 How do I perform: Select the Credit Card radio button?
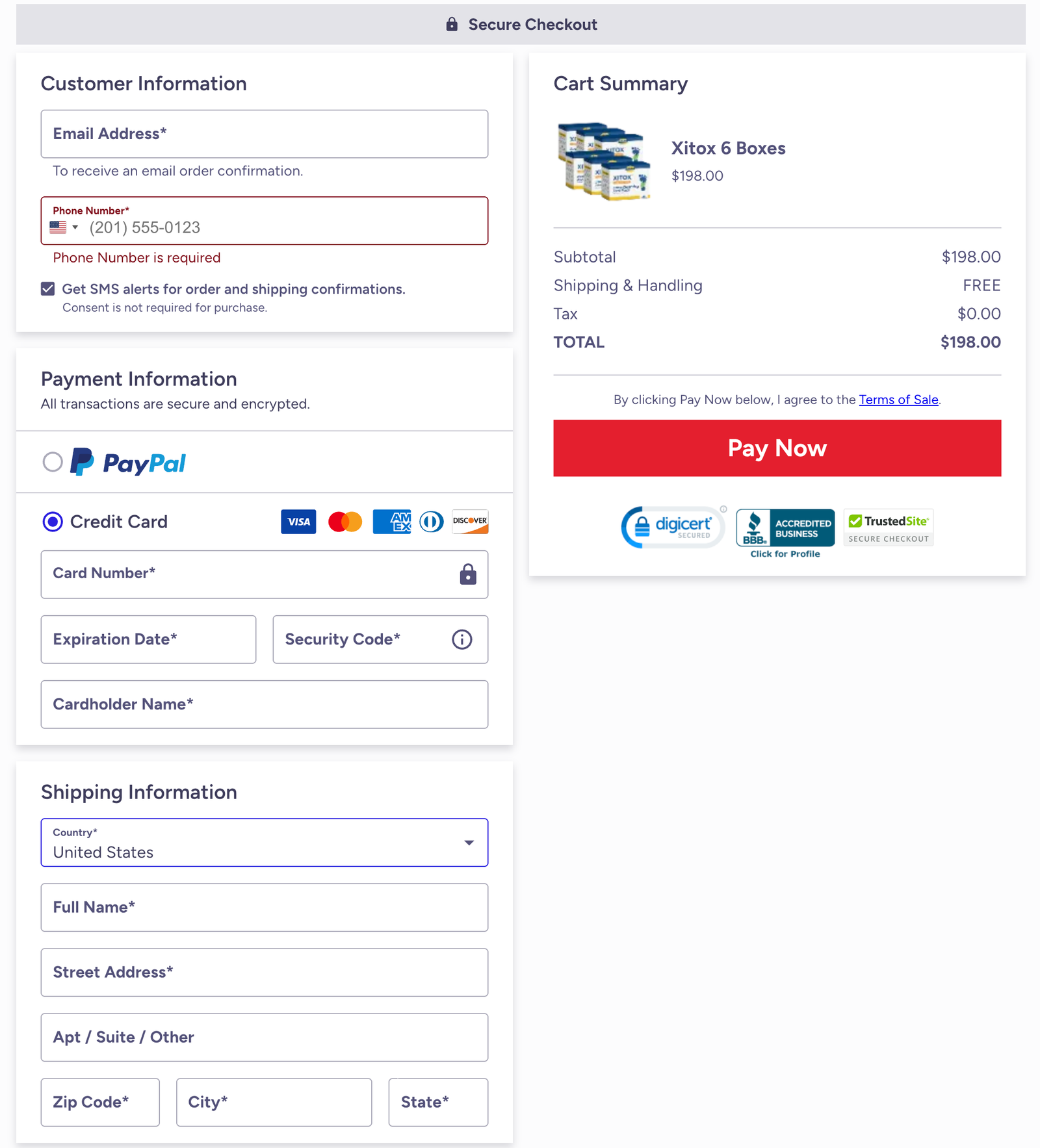[53, 522]
